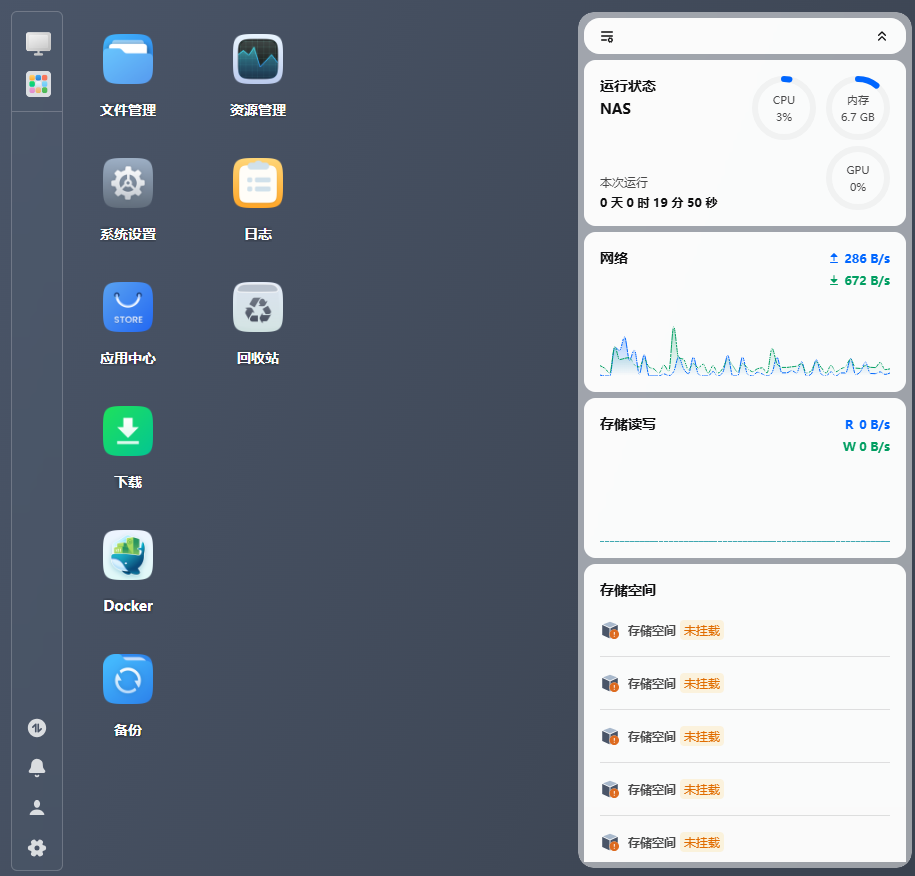Open the colorful app grid launcher
The image size is (915, 876).
(x=38, y=84)
